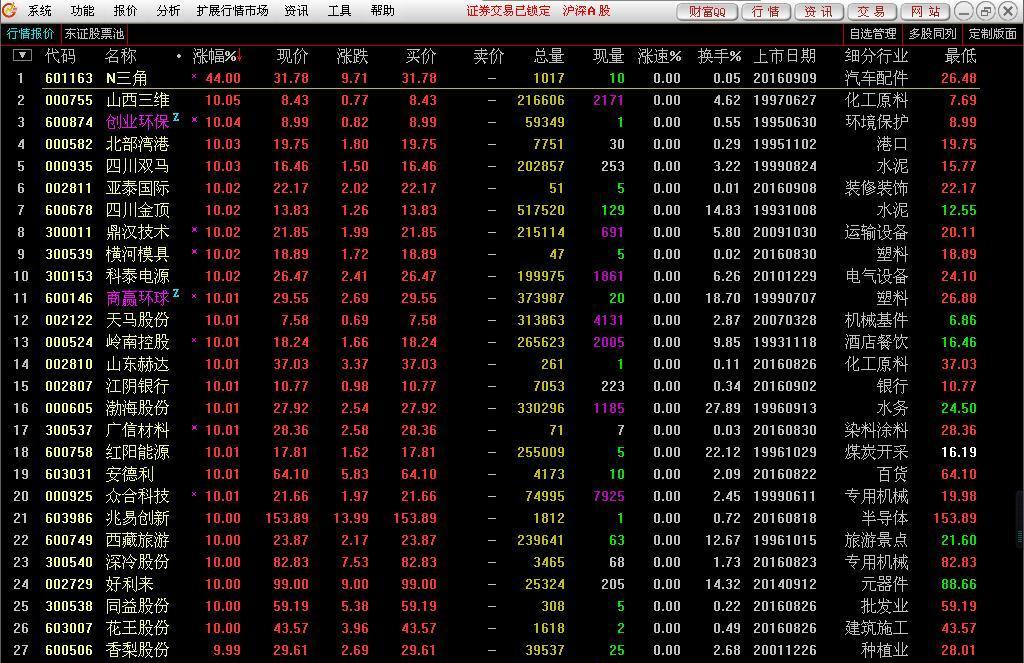
Task: Click the 交易 button
Action: coord(872,11)
